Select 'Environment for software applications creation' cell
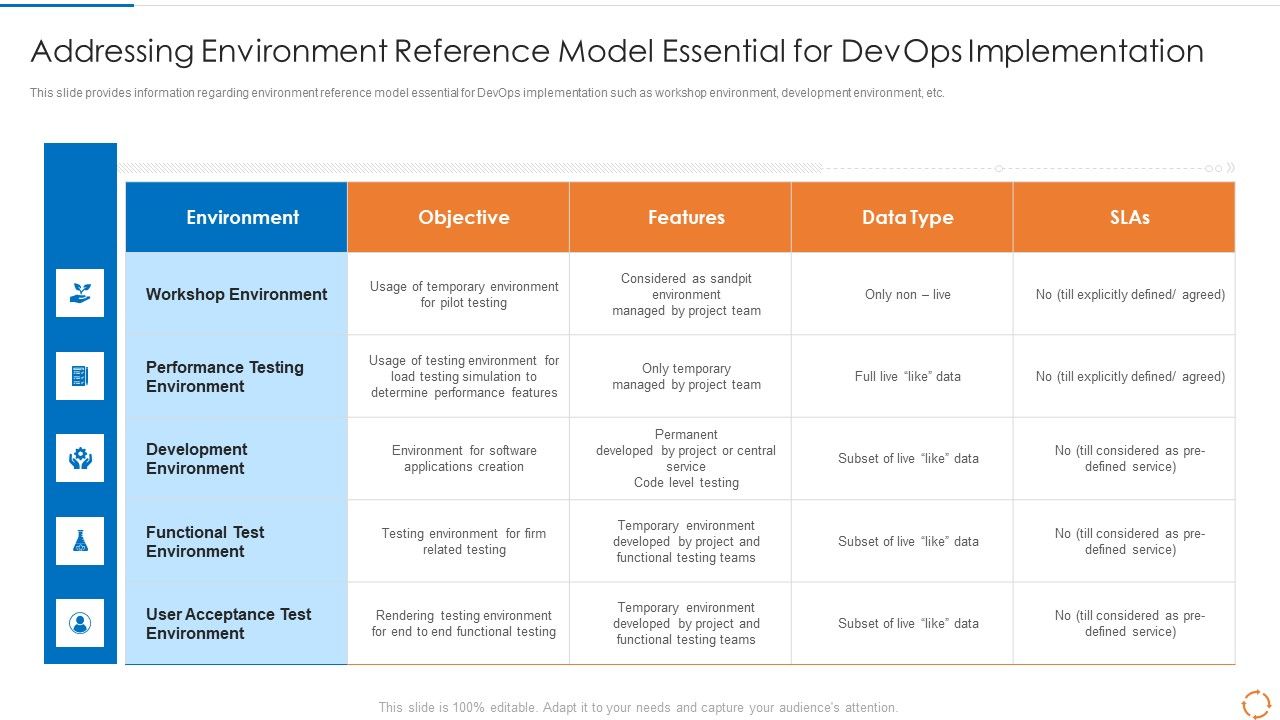This screenshot has width=1280, height=720. (458, 459)
